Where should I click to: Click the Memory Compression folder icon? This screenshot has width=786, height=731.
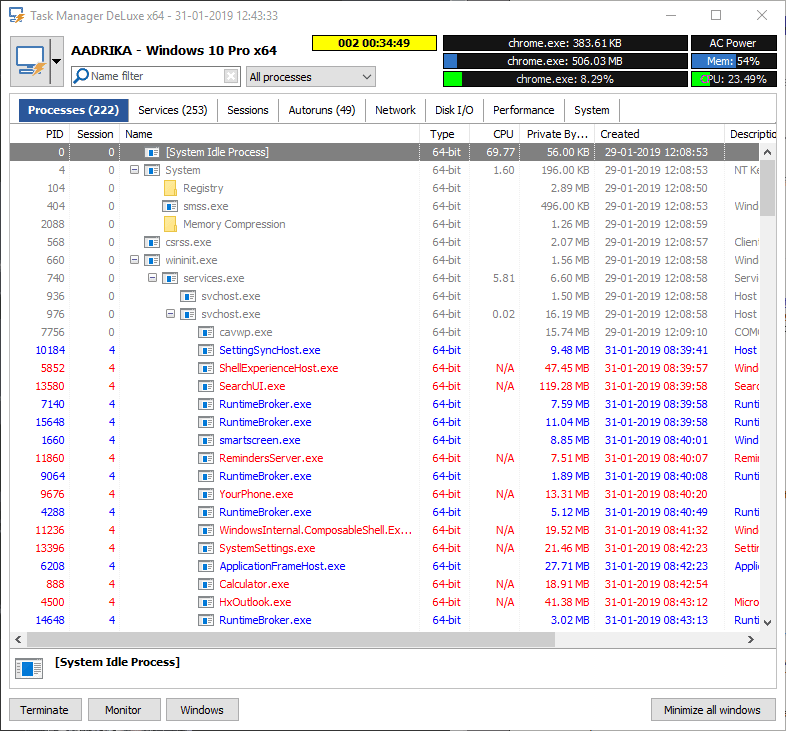(x=170, y=224)
